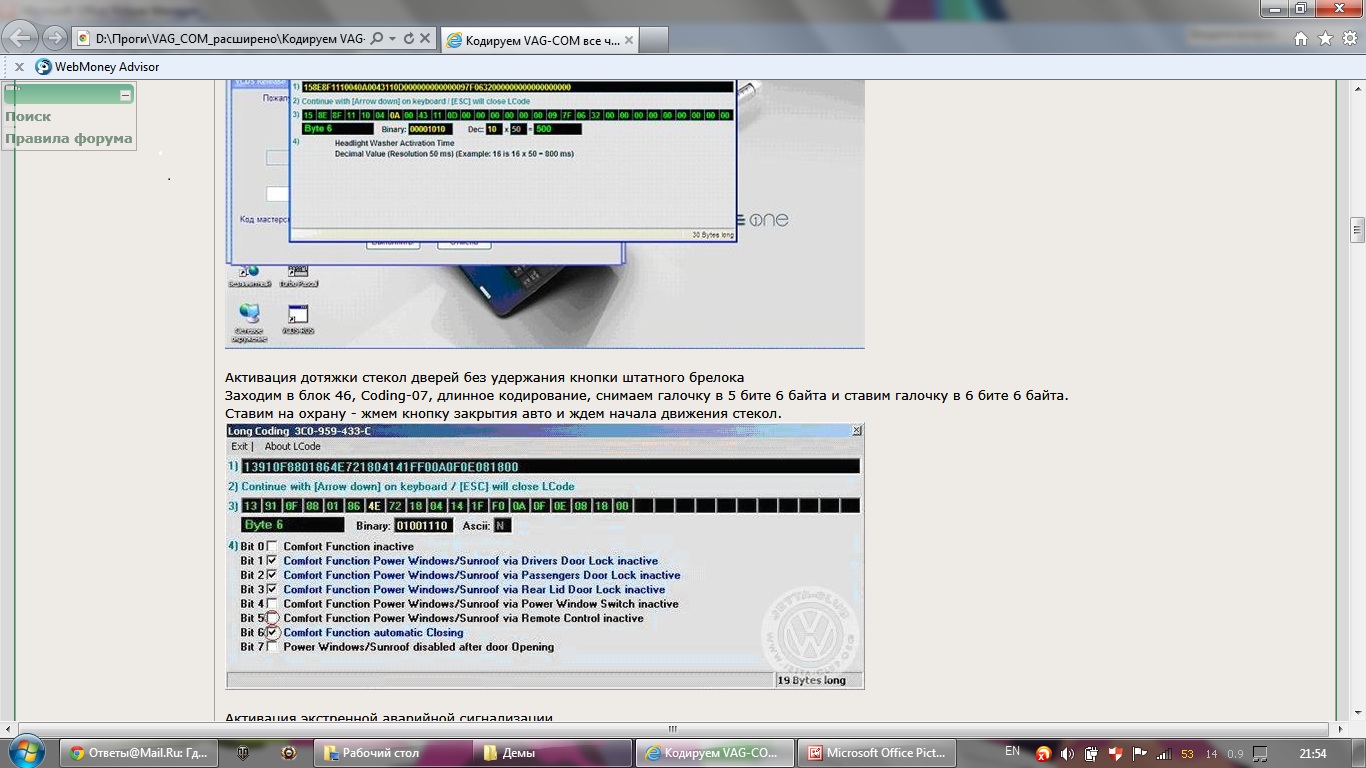The image size is (1366, 768).
Task: Go back to the previous page
Action: [x=21, y=39]
